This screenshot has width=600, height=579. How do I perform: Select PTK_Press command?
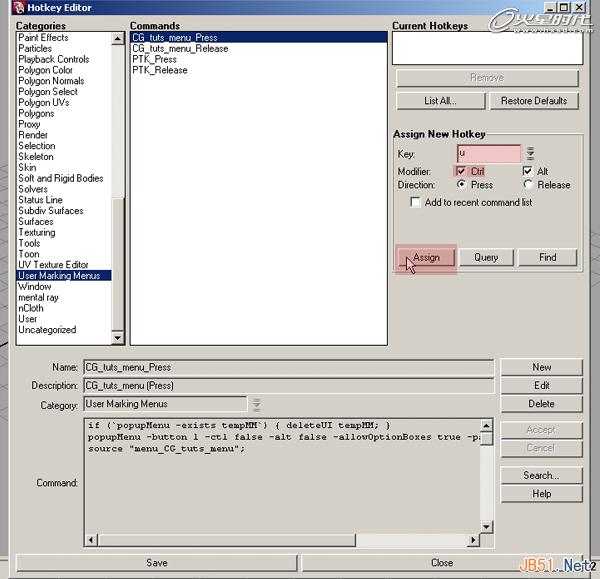[259, 59]
